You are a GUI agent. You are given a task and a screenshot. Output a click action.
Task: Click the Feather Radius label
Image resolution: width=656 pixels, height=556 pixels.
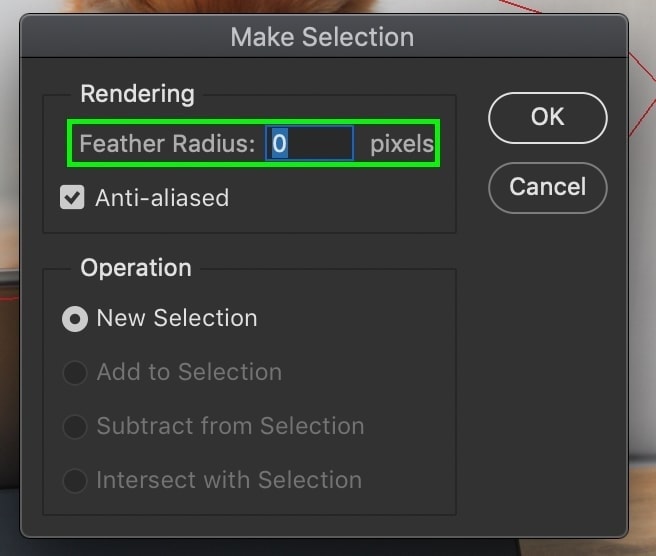(167, 143)
